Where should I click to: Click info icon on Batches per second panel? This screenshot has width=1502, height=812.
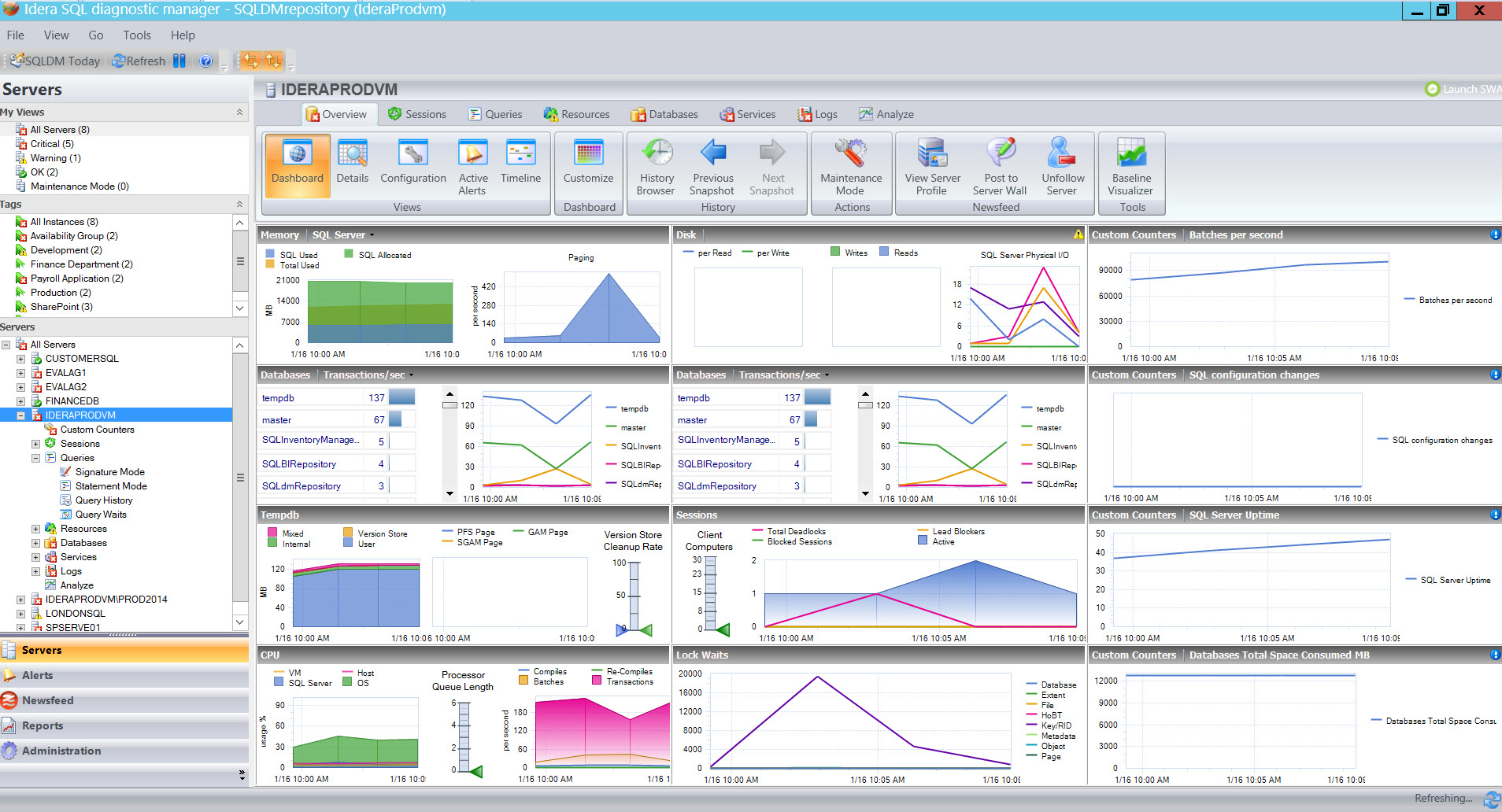1494,234
